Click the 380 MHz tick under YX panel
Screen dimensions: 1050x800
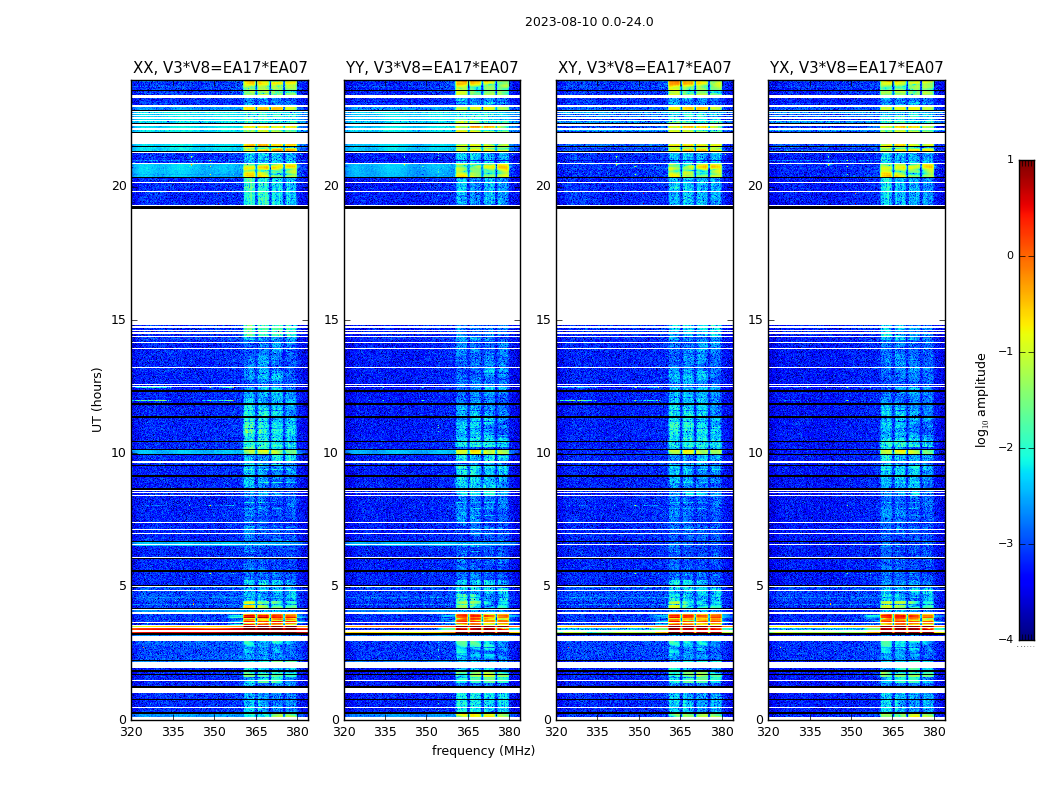[934, 732]
